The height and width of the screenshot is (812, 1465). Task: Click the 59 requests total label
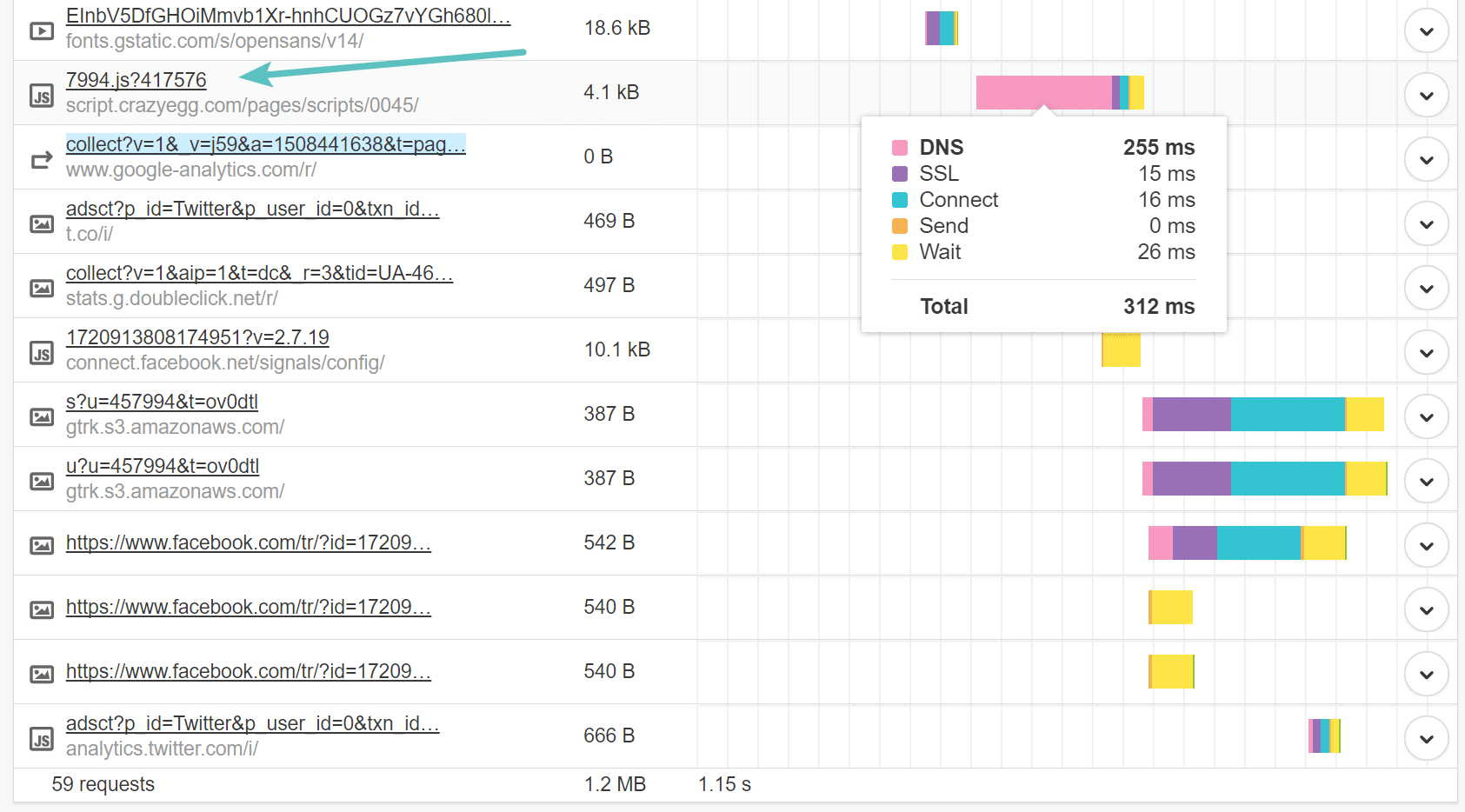point(102,784)
